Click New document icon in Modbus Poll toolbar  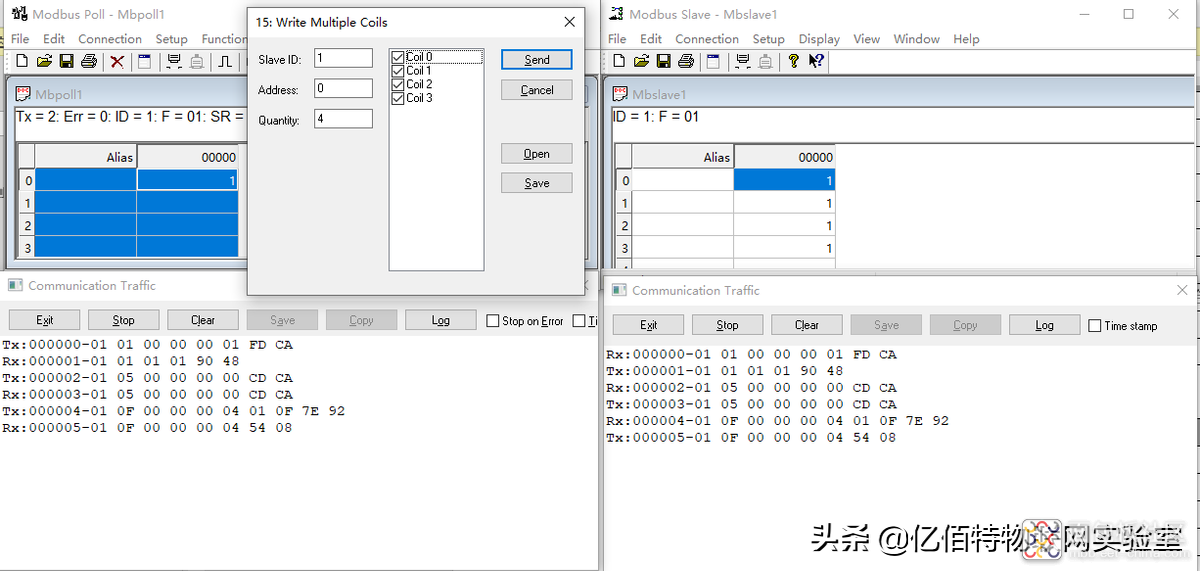click(x=22, y=62)
